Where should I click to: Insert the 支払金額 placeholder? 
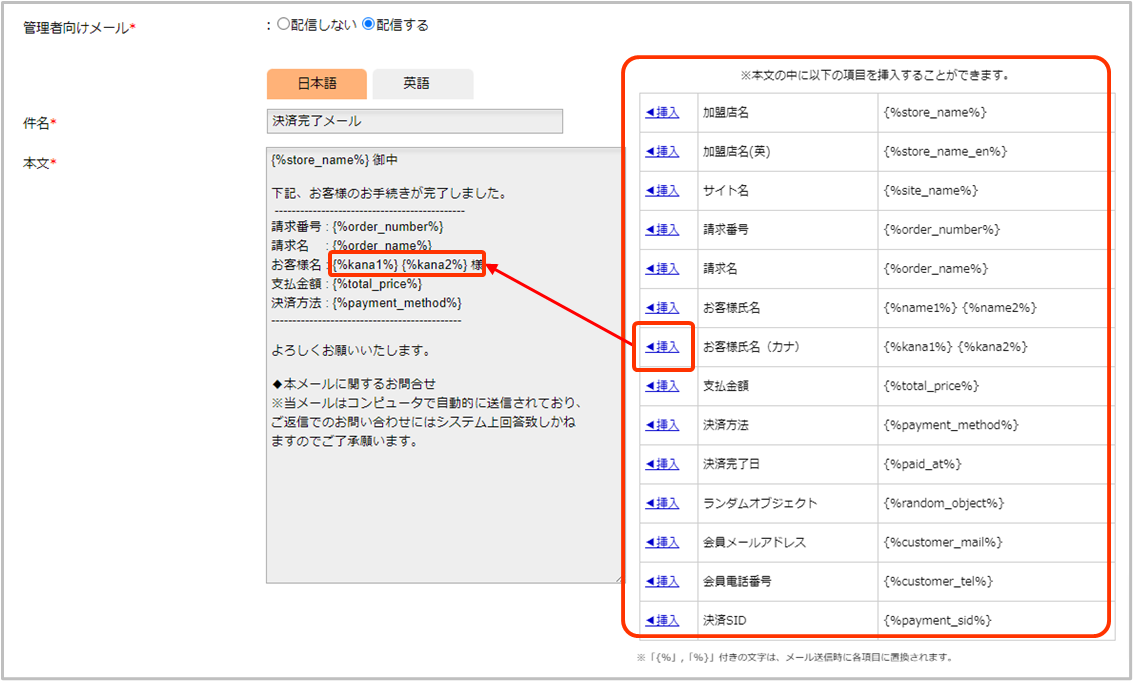[x=662, y=386]
